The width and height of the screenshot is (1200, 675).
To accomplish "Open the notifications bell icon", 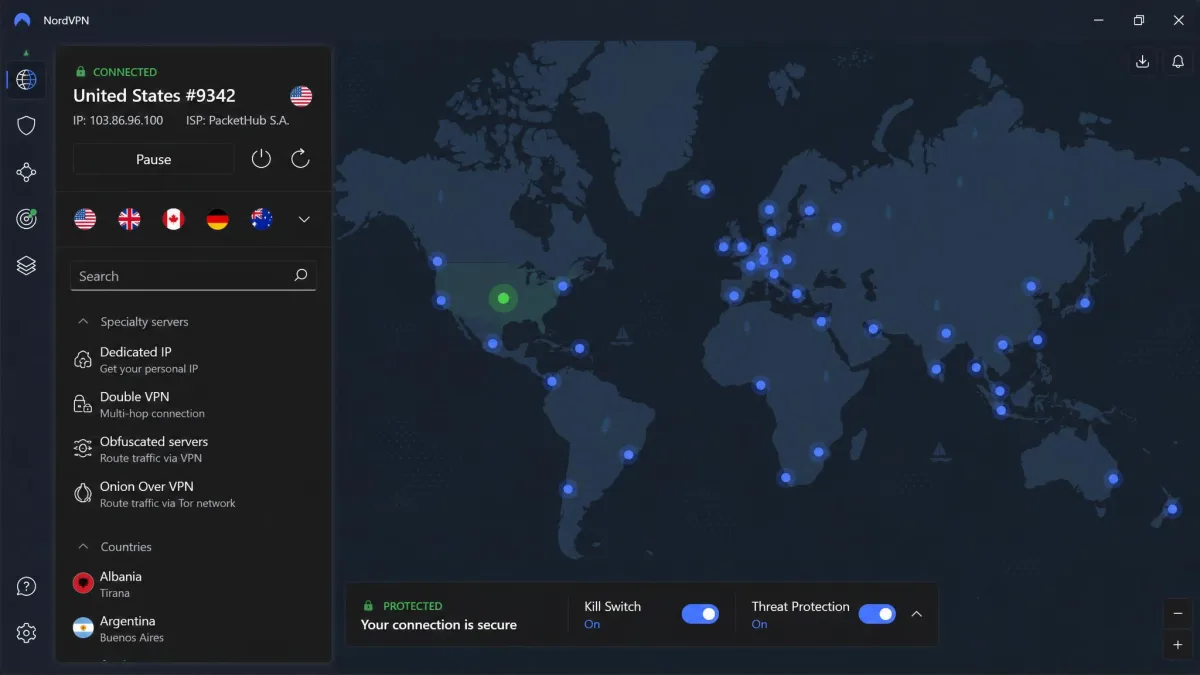I will [1178, 62].
